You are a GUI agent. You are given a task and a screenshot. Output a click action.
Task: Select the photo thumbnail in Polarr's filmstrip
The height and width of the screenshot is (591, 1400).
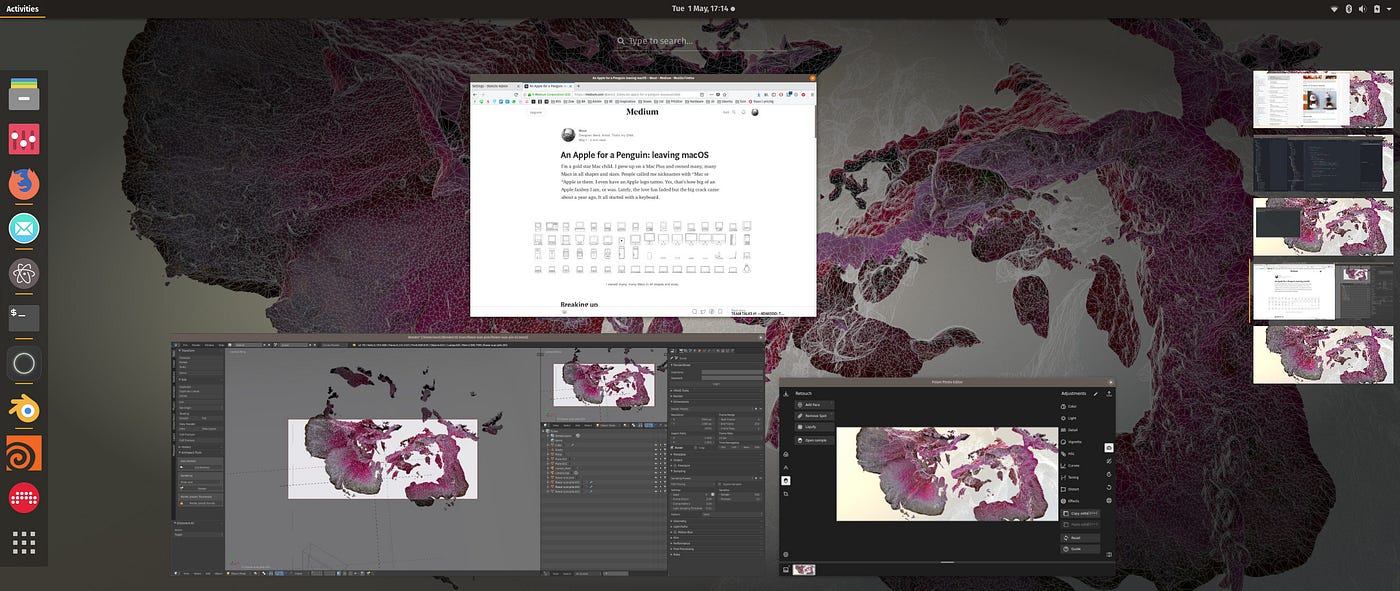[804, 570]
